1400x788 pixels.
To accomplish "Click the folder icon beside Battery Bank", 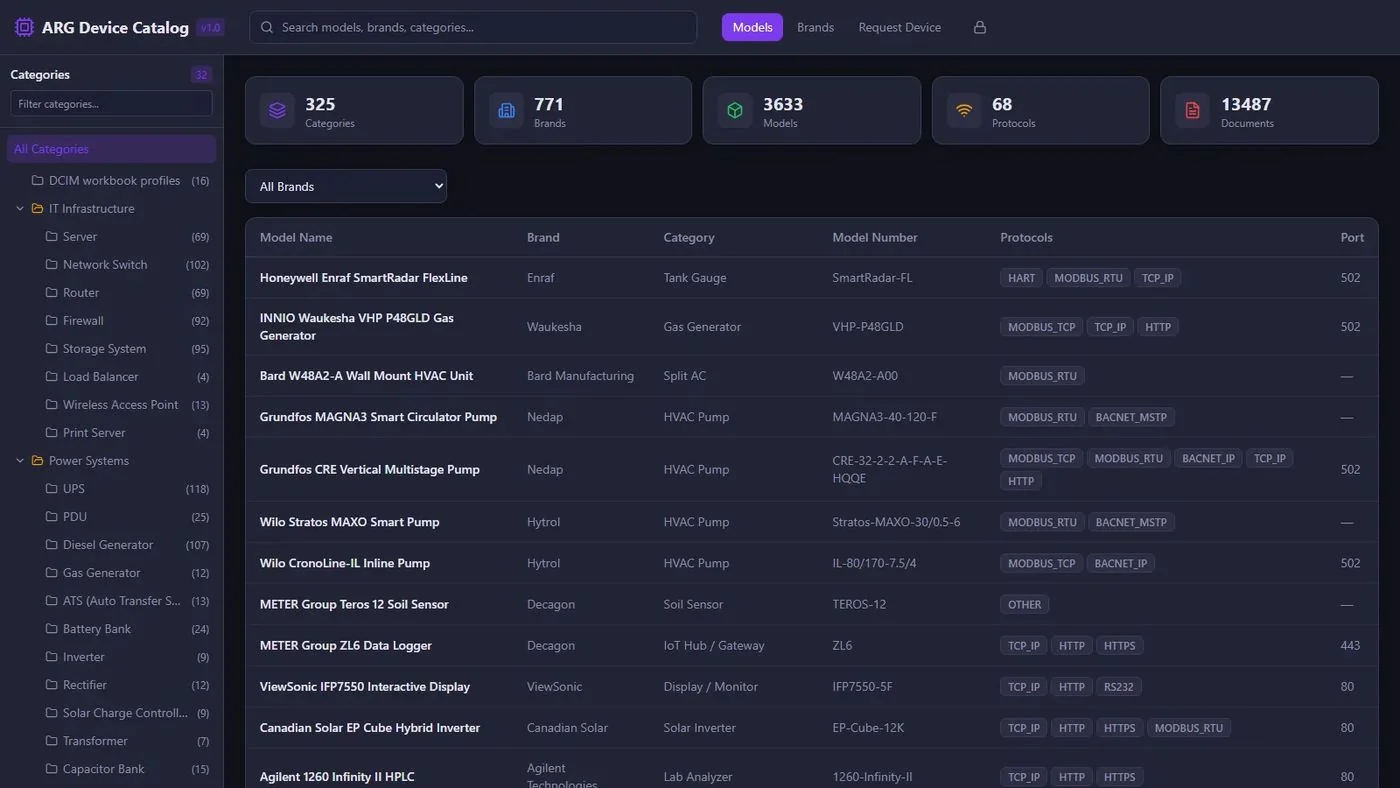I will pos(52,629).
